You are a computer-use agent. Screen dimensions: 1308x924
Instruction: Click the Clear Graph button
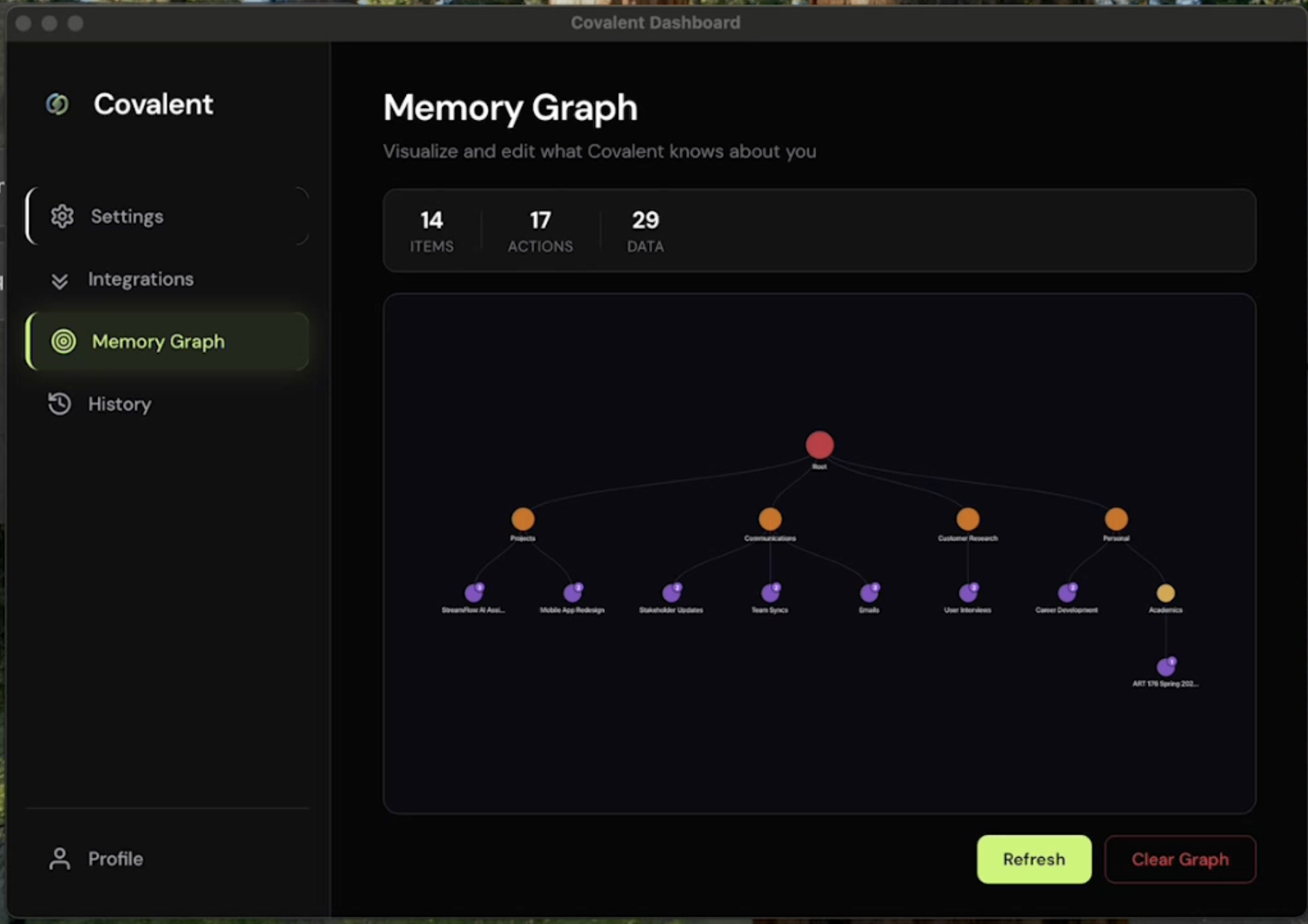tap(1180, 859)
